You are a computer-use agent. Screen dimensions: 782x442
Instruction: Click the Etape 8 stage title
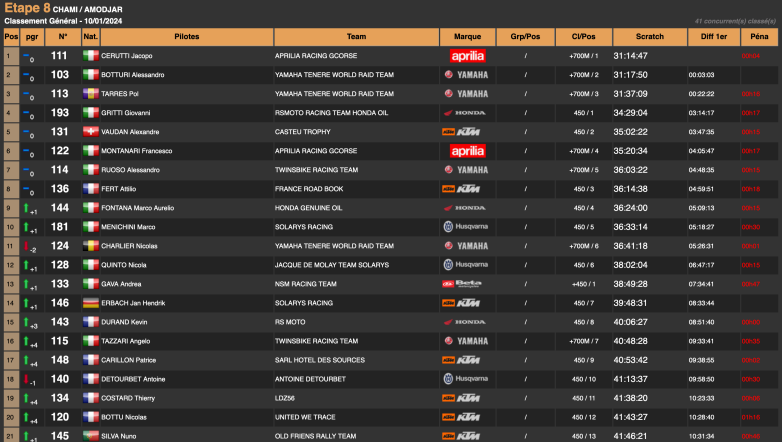tap(27, 8)
